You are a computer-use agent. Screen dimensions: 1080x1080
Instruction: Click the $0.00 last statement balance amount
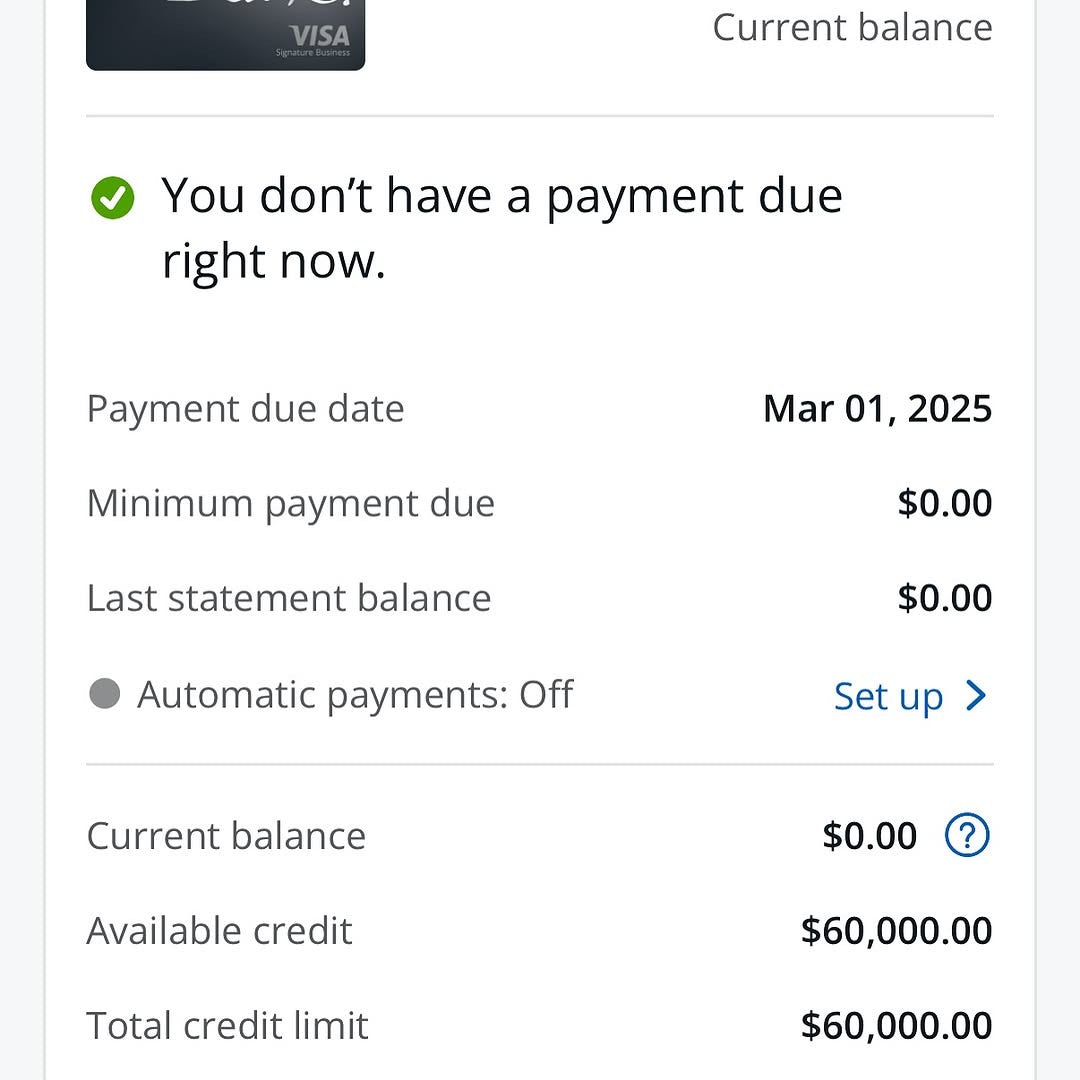point(944,598)
